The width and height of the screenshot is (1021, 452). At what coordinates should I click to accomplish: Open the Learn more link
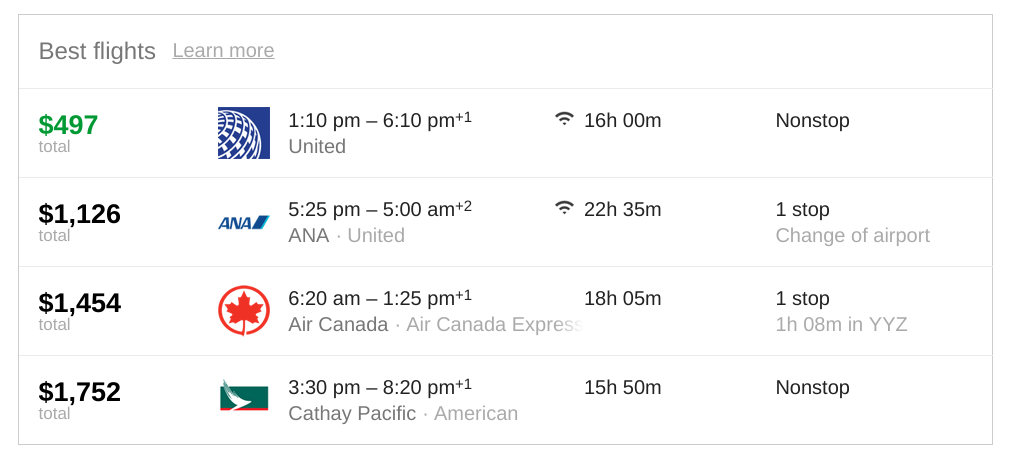click(223, 50)
